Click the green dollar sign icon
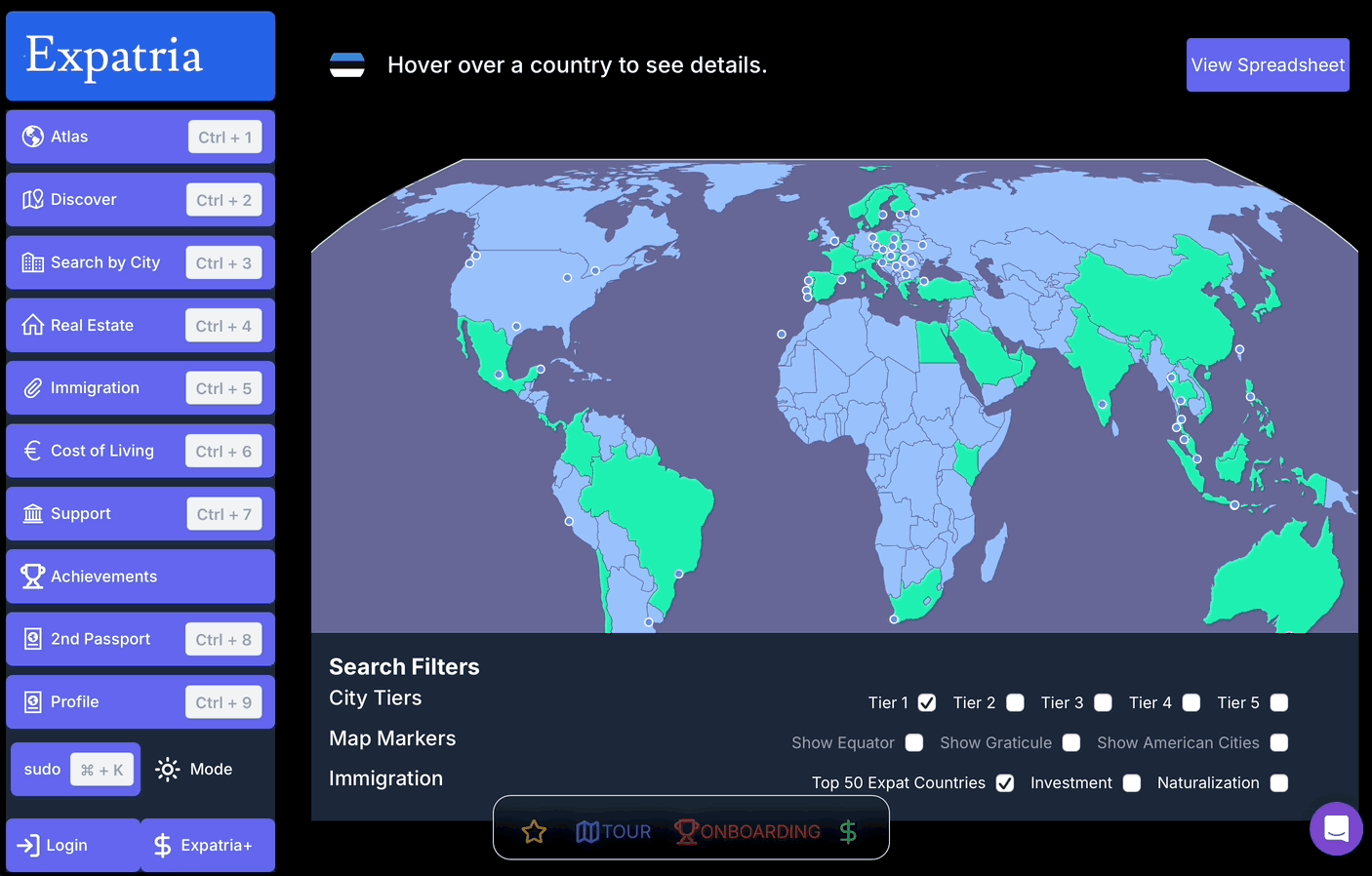The height and width of the screenshot is (876, 1372). 848,832
